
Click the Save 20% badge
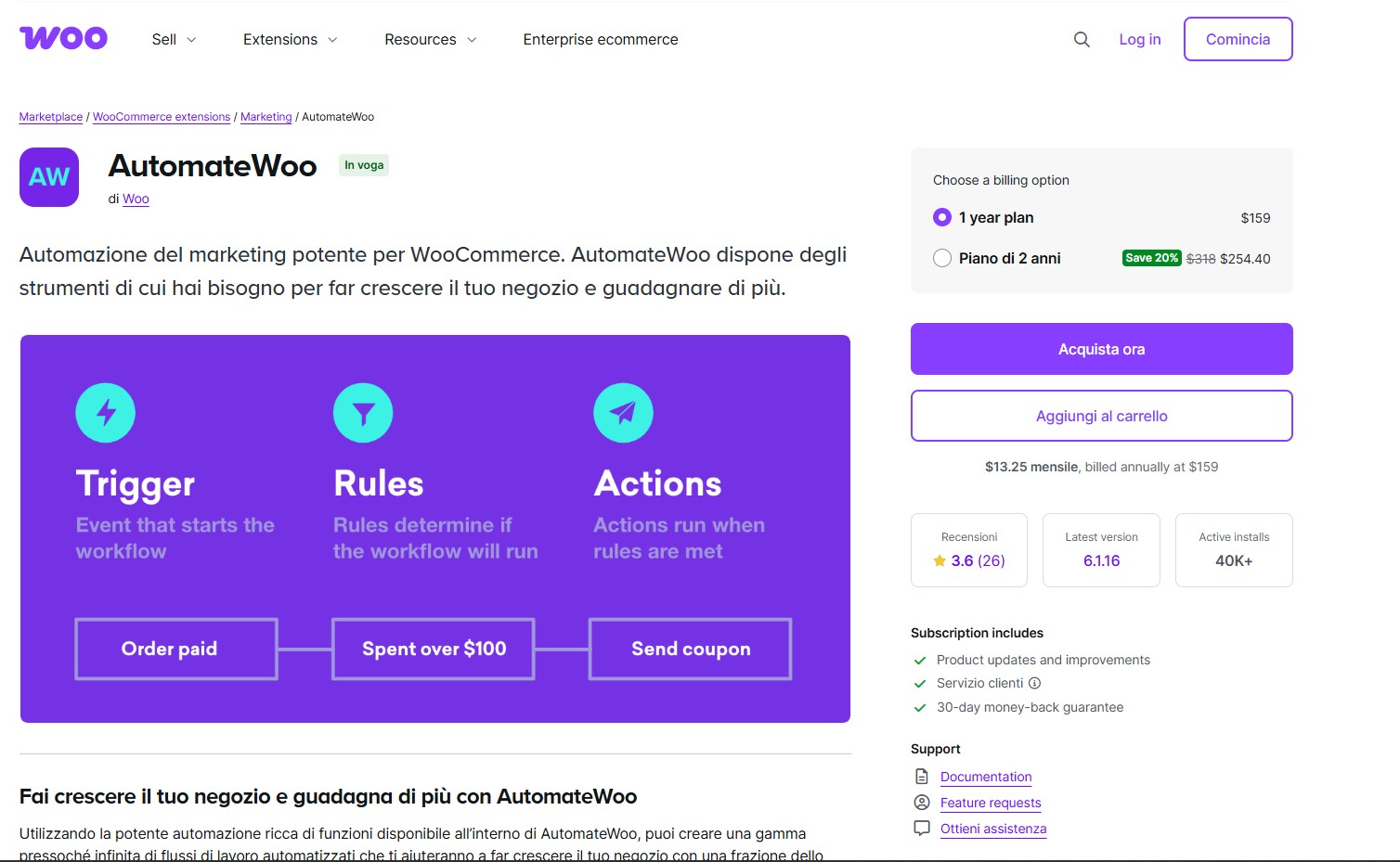(1152, 258)
